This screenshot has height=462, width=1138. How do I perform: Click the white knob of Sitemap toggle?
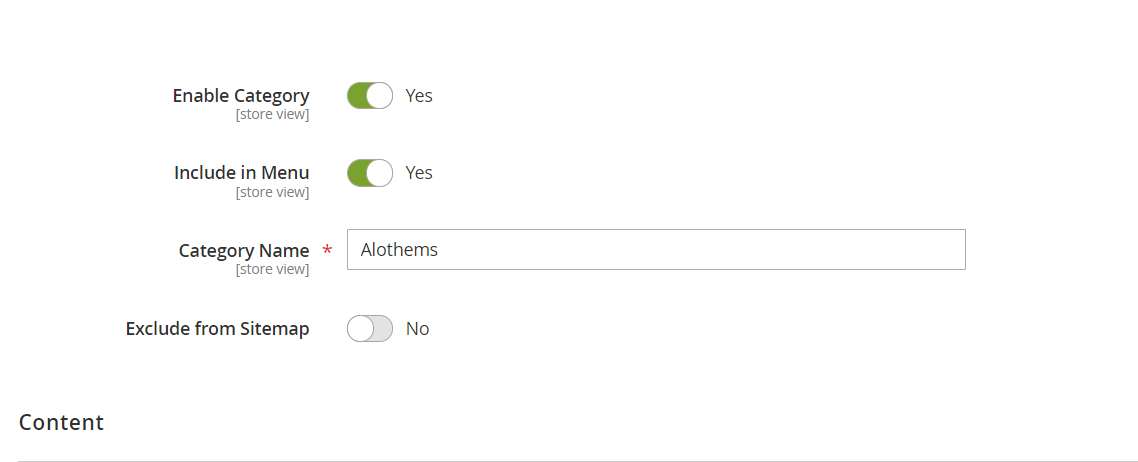click(x=360, y=329)
